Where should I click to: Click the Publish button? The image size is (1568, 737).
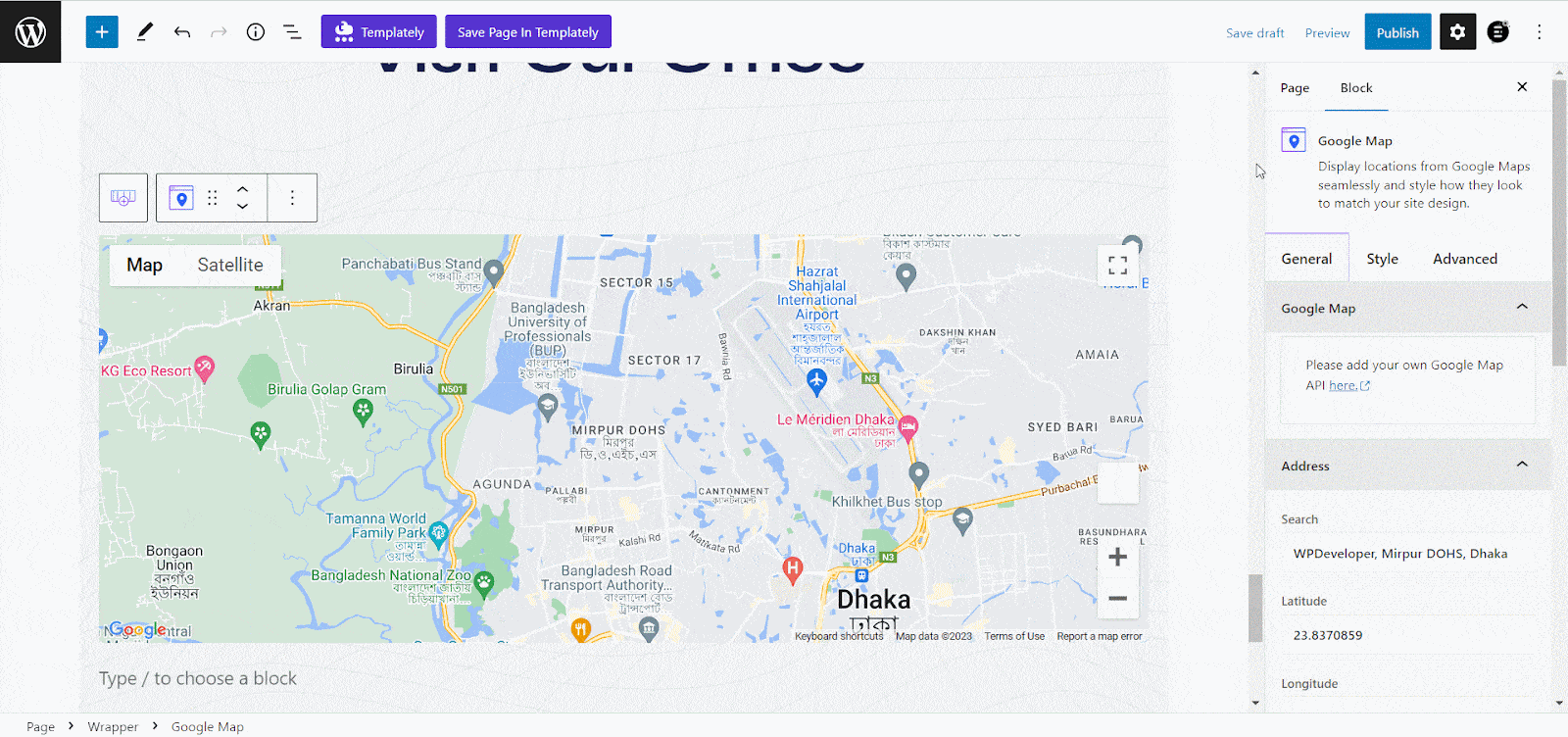1397,32
